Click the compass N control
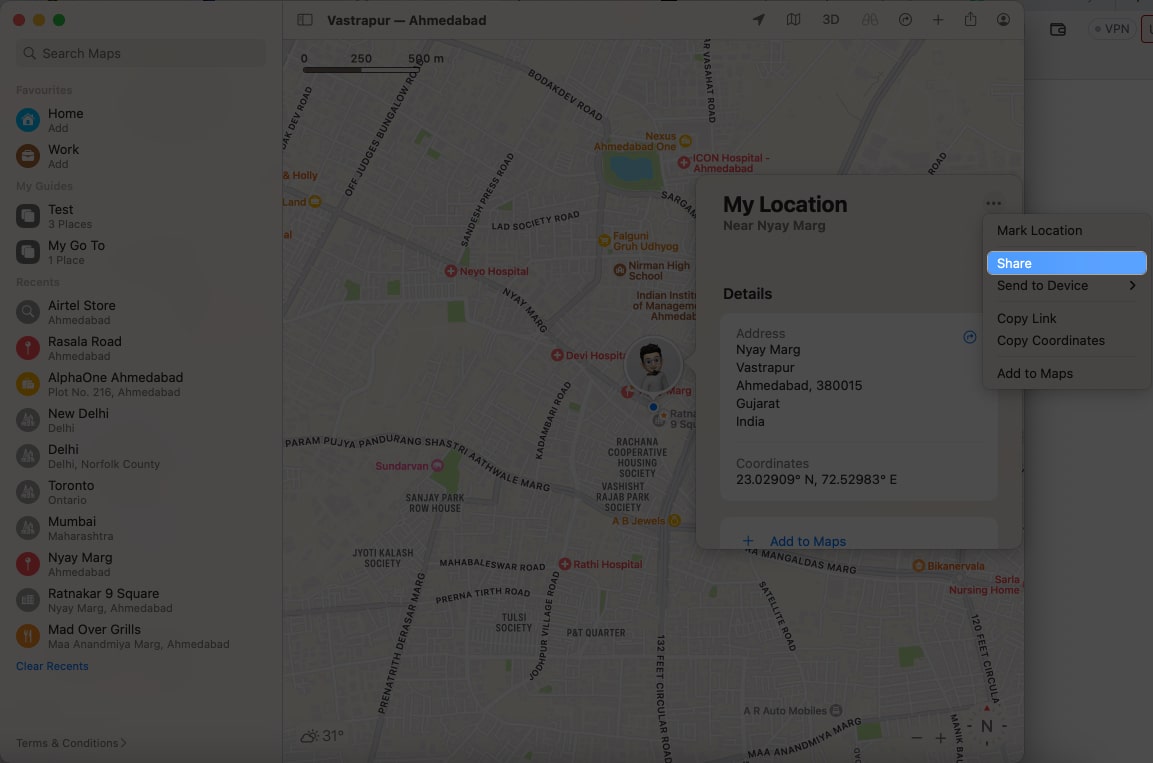The height and width of the screenshot is (763, 1153). (x=987, y=726)
